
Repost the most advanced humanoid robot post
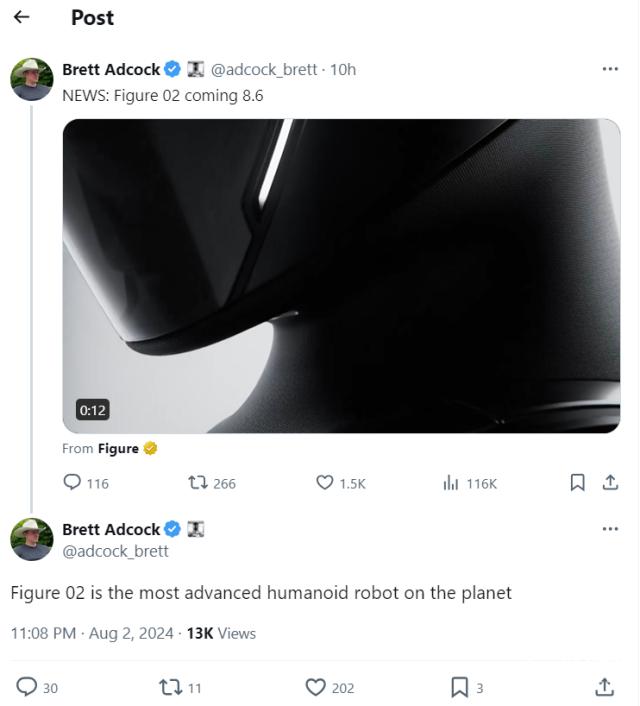click(170, 687)
